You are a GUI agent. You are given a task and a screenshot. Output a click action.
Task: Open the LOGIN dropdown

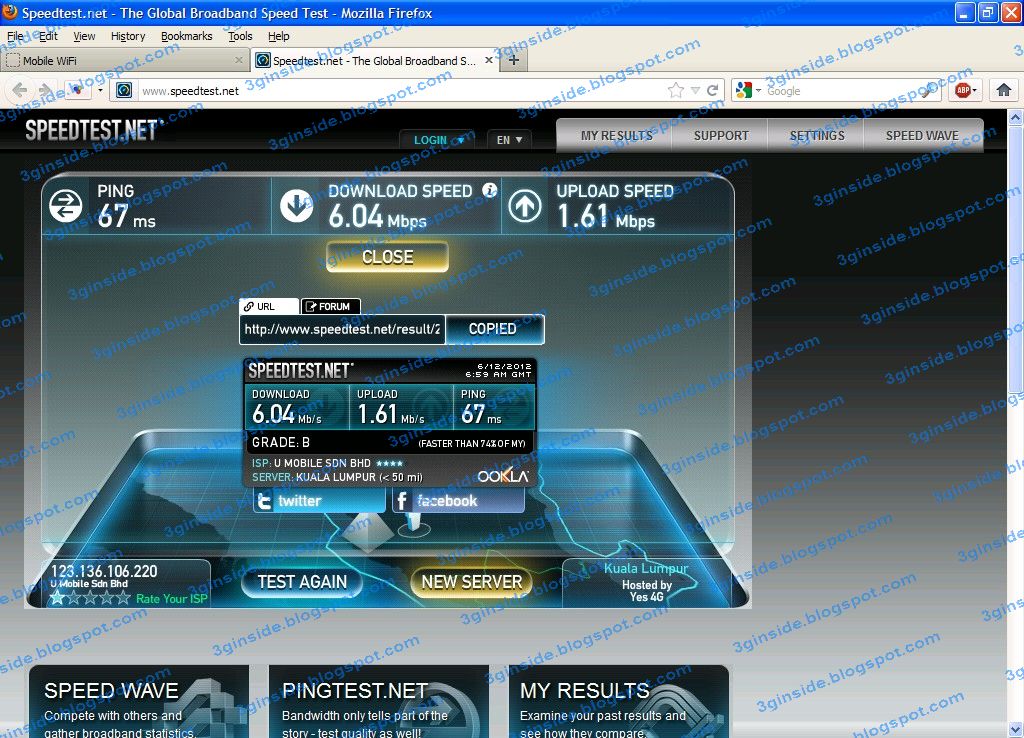(x=439, y=140)
